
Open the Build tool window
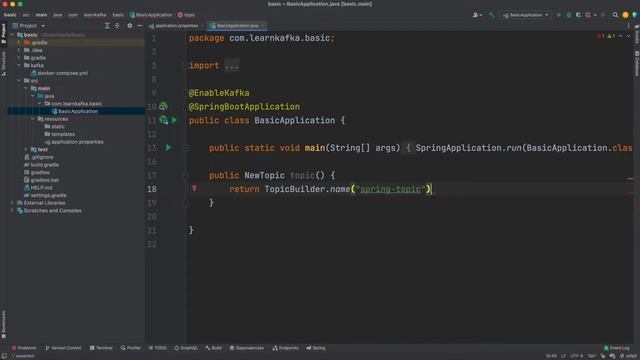[213, 348]
